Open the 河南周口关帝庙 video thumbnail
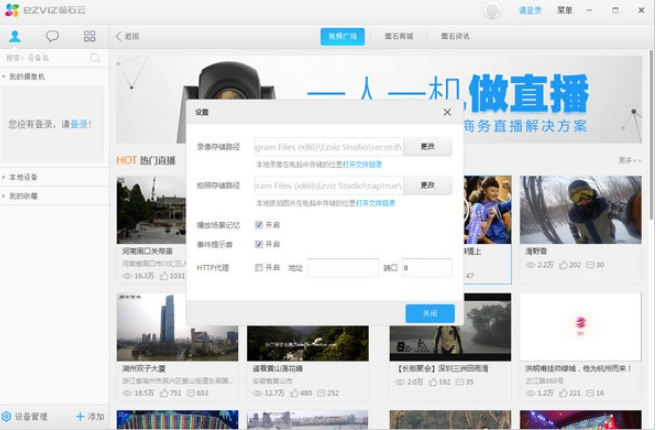 (151, 210)
